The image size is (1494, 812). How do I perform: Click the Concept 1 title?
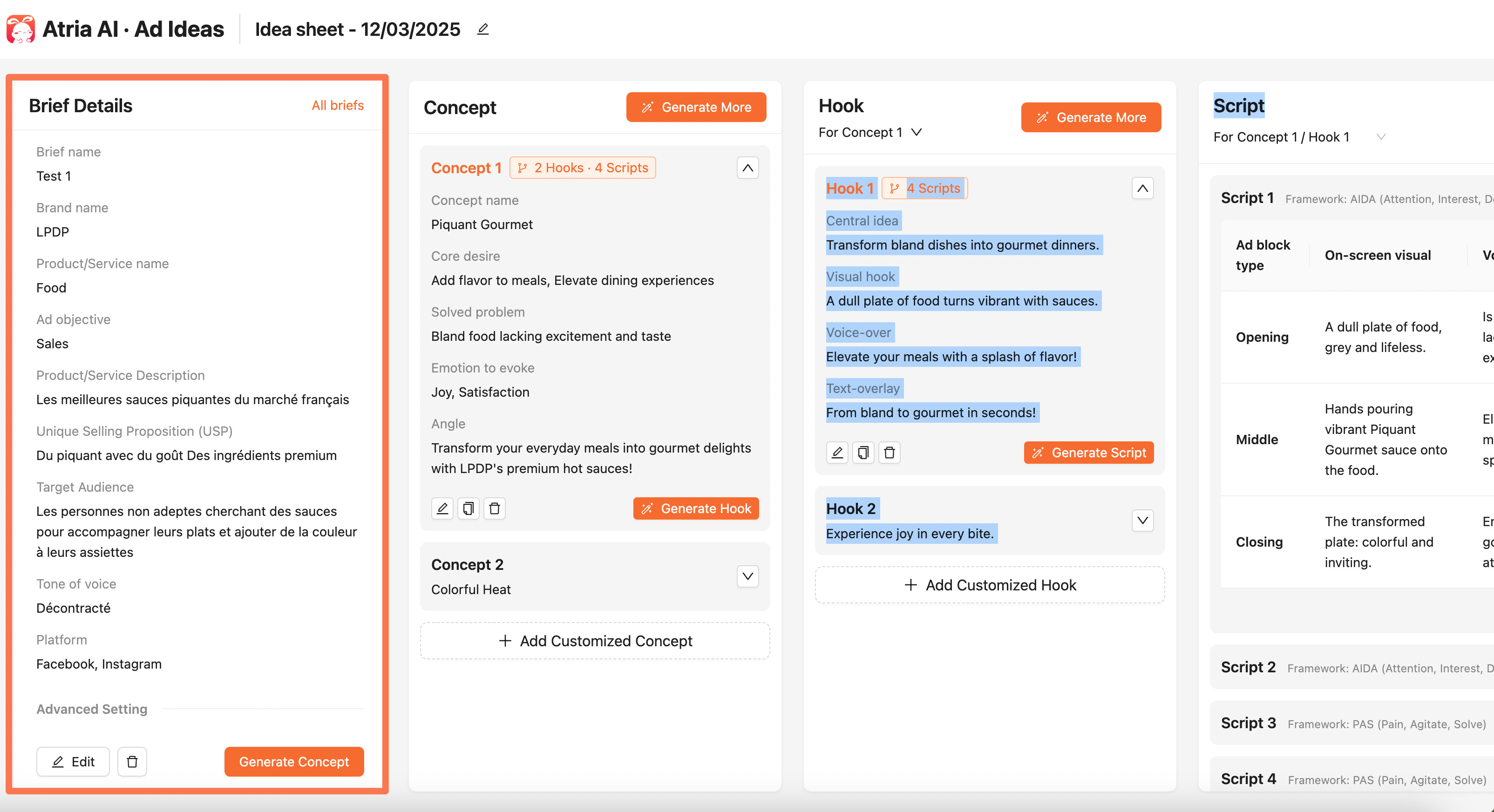pos(466,168)
